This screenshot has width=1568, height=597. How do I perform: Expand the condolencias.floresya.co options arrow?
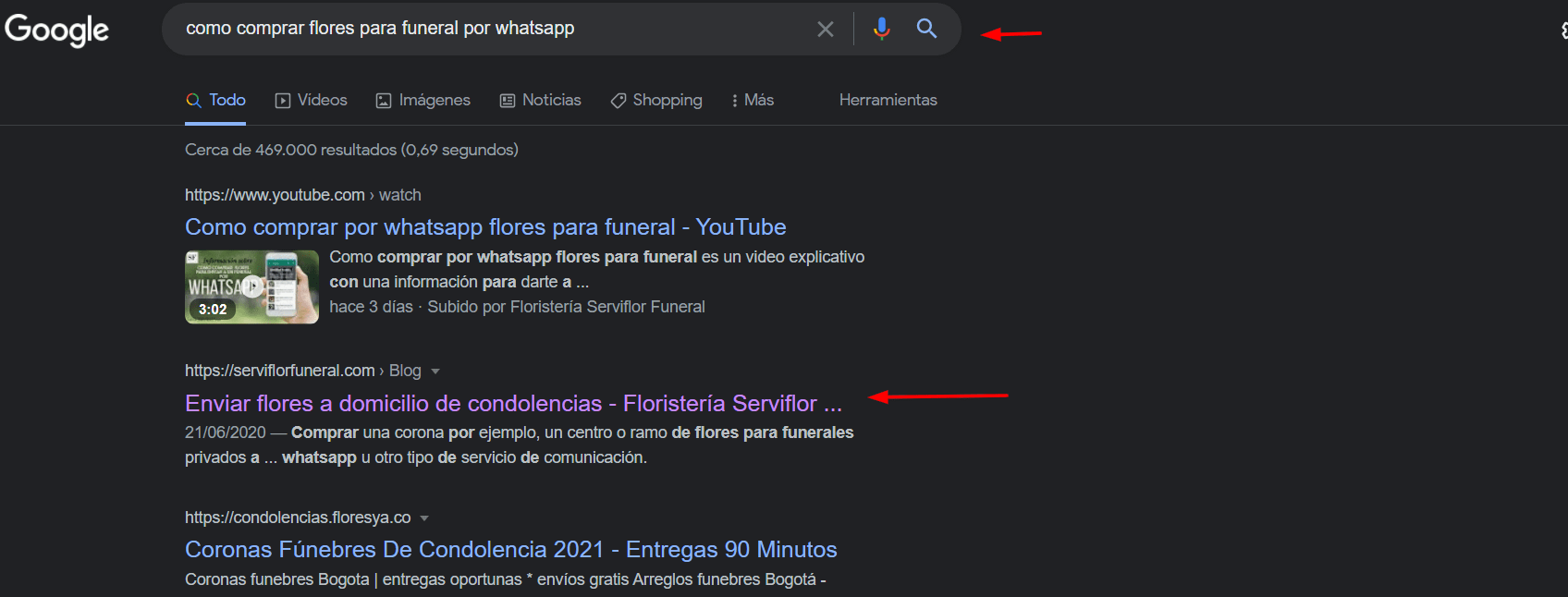(424, 518)
